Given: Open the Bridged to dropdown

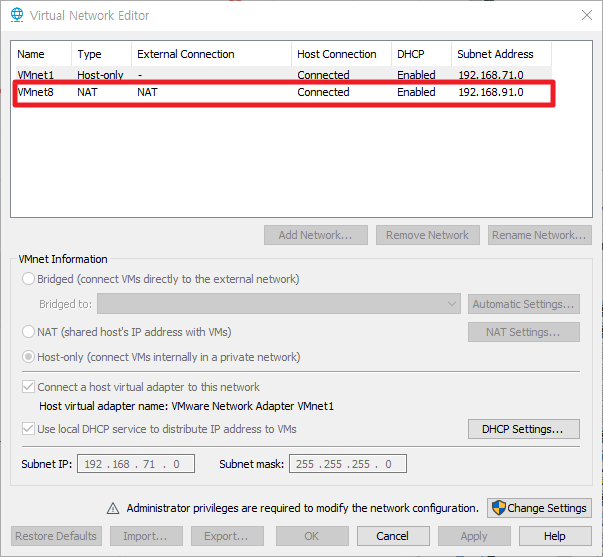Looking at the screenshot, I should pyautogui.click(x=279, y=304).
